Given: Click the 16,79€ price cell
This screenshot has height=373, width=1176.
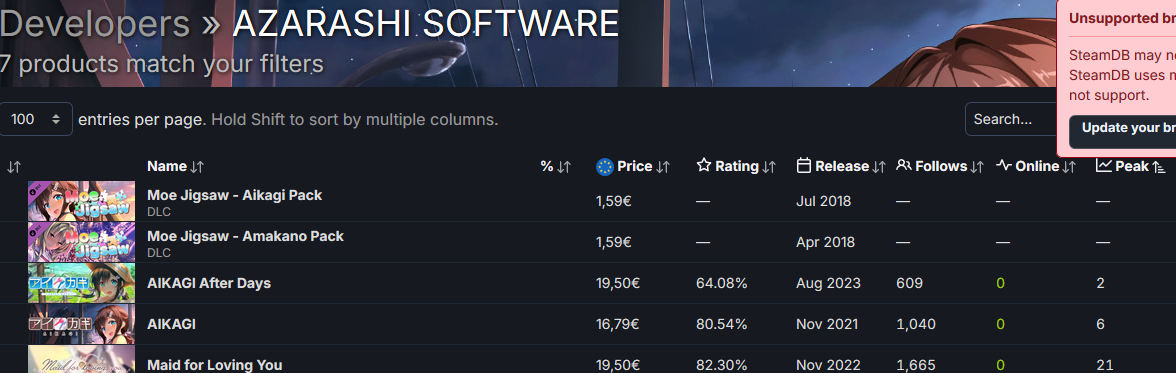Looking at the screenshot, I should coord(617,324).
